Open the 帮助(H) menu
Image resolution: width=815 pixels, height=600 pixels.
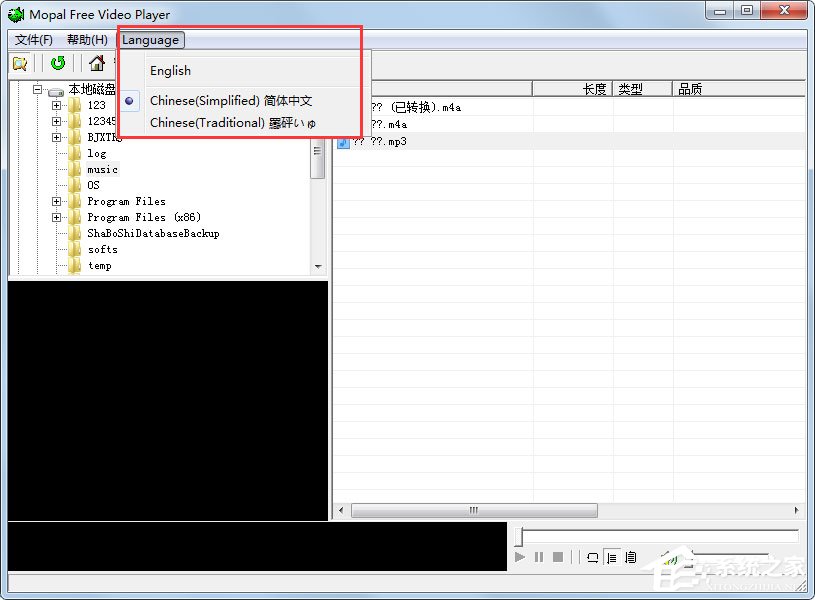(87, 40)
